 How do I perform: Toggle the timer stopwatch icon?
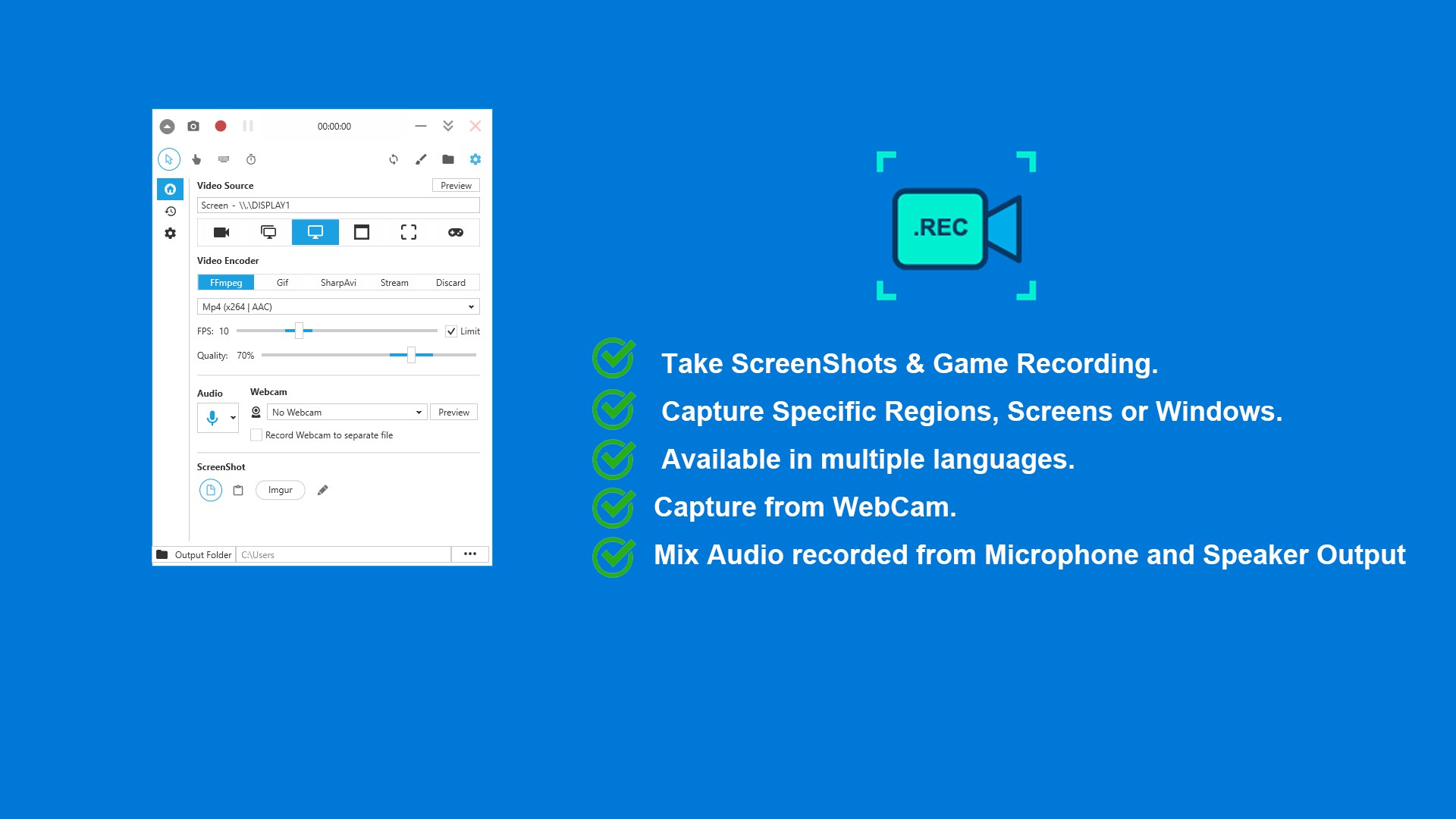point(251,159)
